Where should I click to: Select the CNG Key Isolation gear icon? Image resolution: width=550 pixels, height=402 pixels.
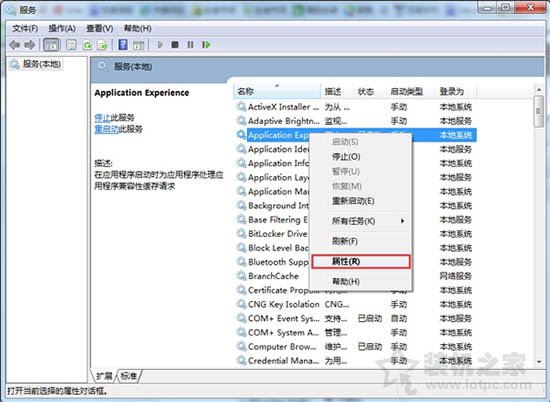pyautogui.click(x=241, y=304)
